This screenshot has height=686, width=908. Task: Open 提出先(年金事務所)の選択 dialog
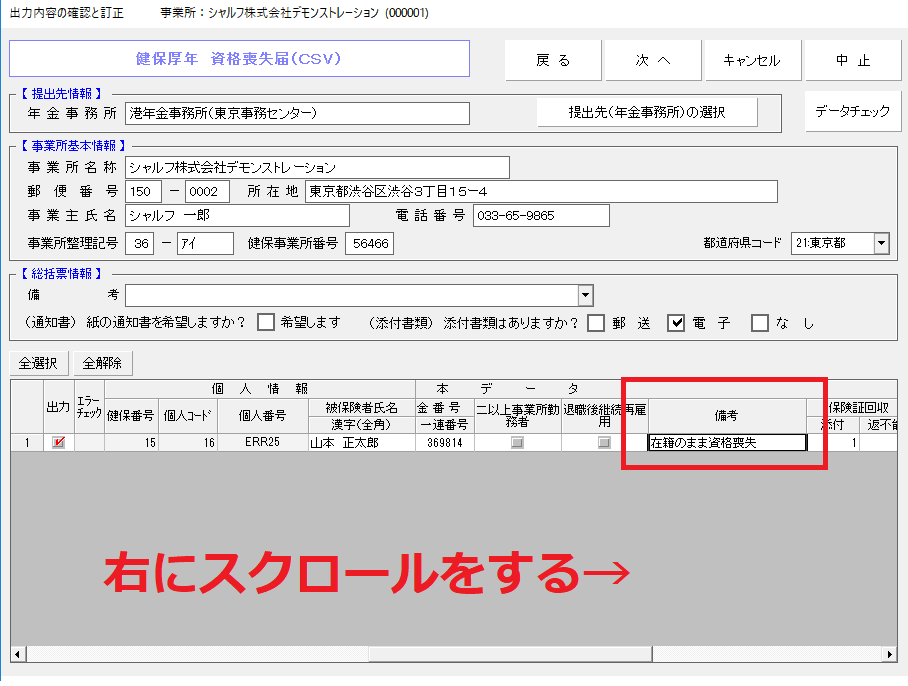(x=647, y=112)
